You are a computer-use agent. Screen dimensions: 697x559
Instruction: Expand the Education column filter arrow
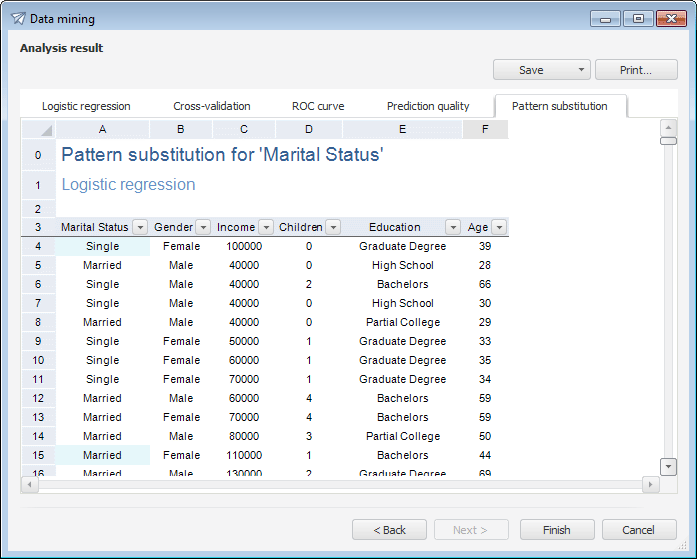453,227
